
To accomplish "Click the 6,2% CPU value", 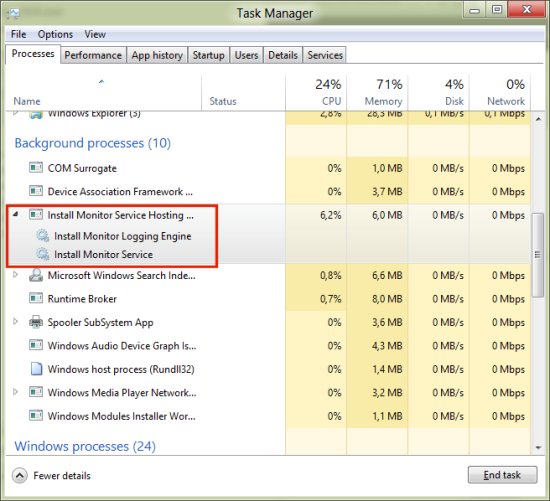I will pyautogui.click(x=330, y=215).
